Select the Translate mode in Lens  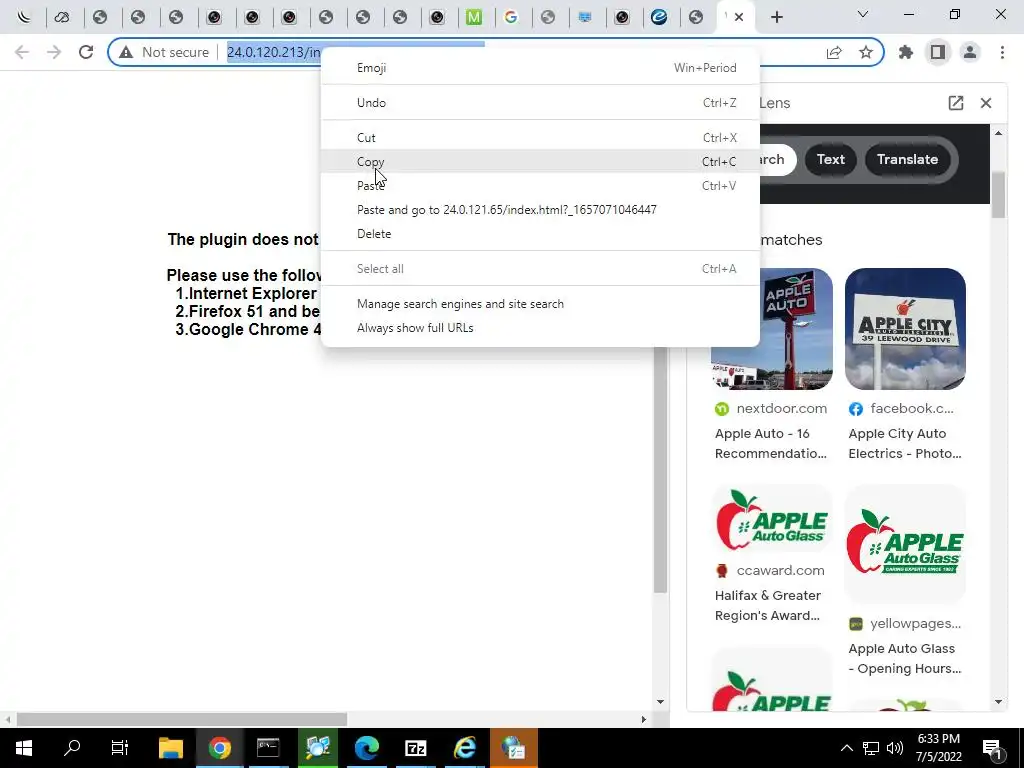coord(907,159)
